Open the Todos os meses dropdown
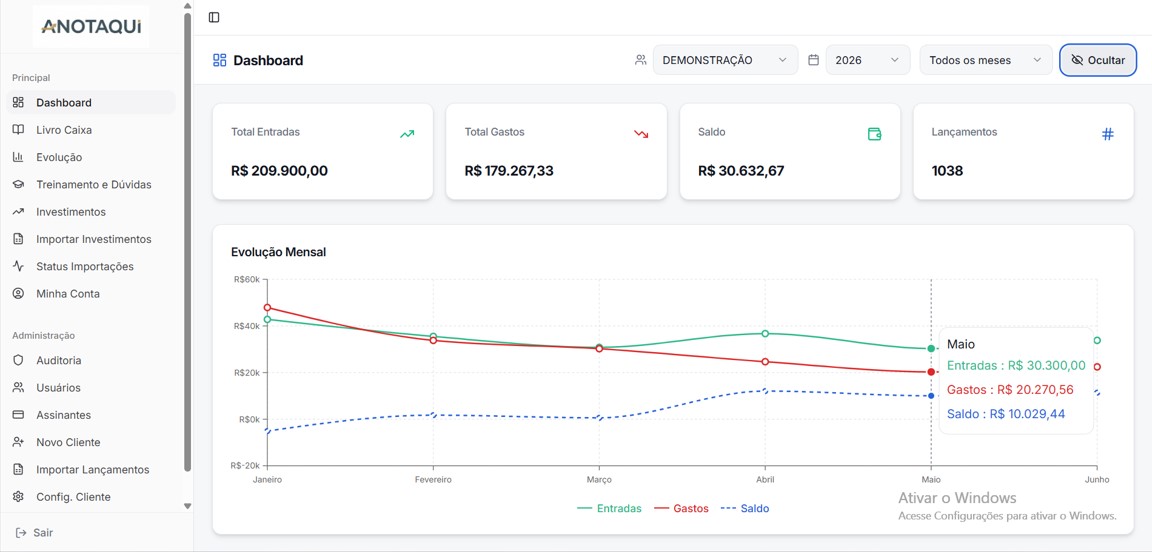 click(x=985, y=60)
